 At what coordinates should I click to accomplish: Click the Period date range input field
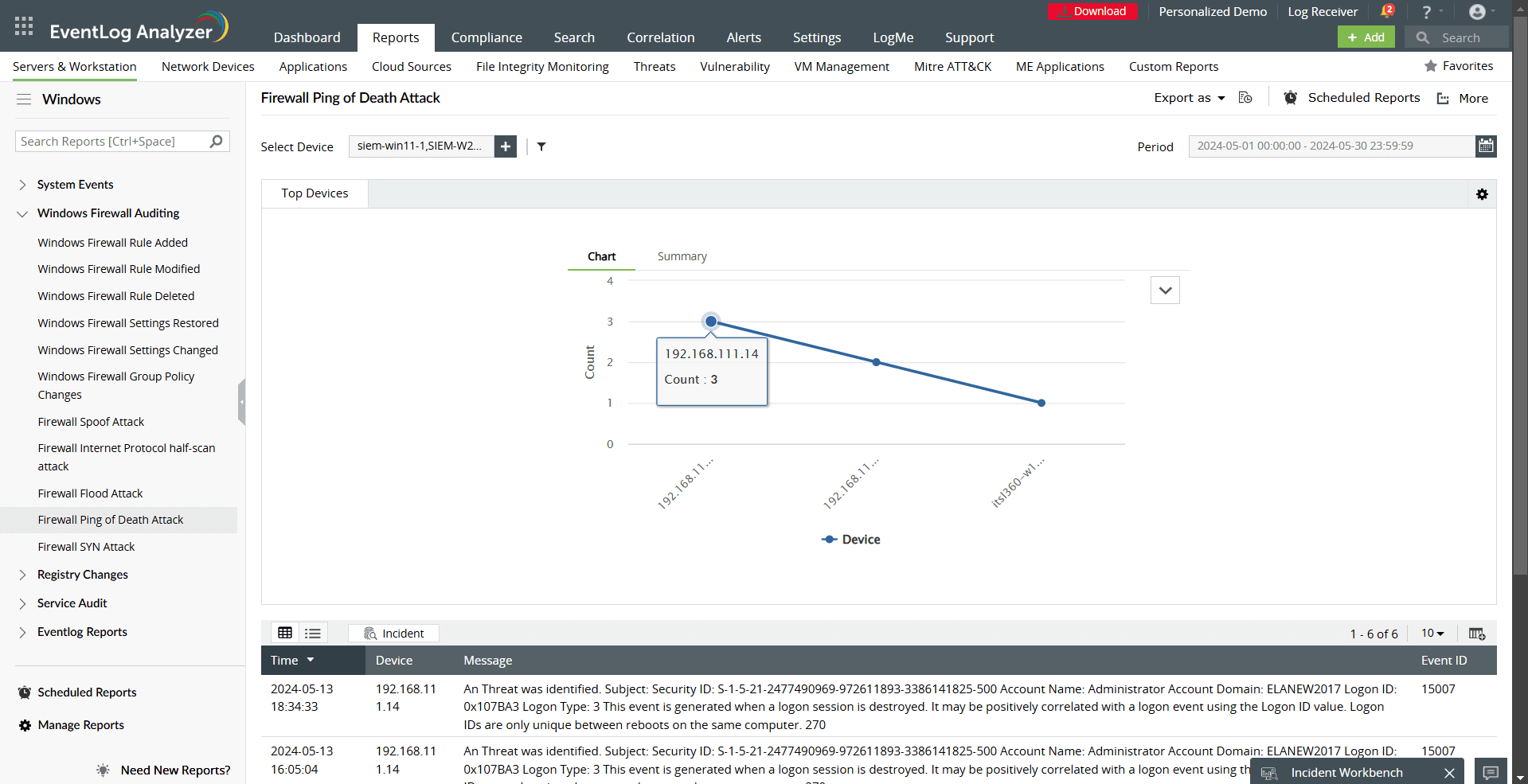click(x=1330, y=146)
